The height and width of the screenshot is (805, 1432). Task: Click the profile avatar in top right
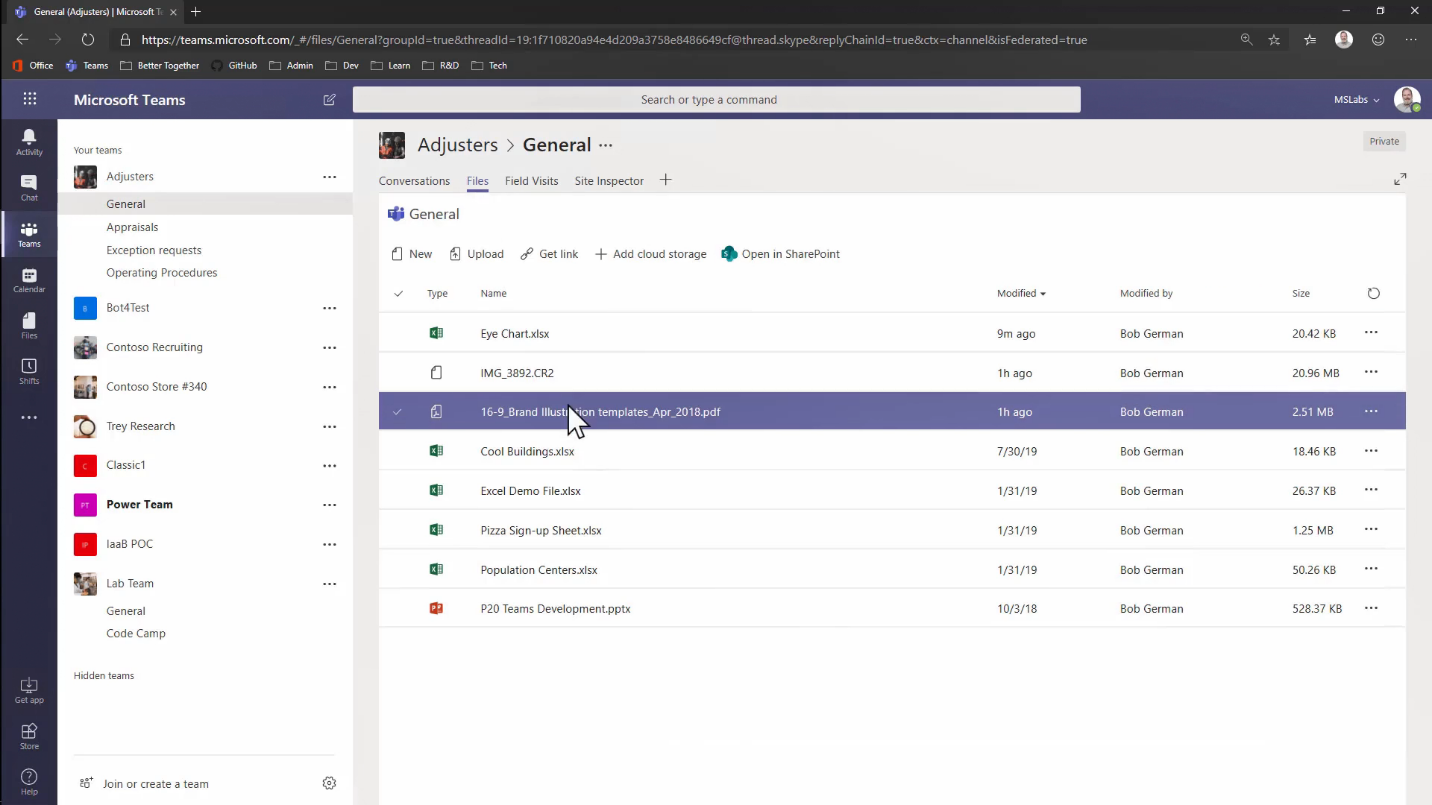(x=1407, y=99)
